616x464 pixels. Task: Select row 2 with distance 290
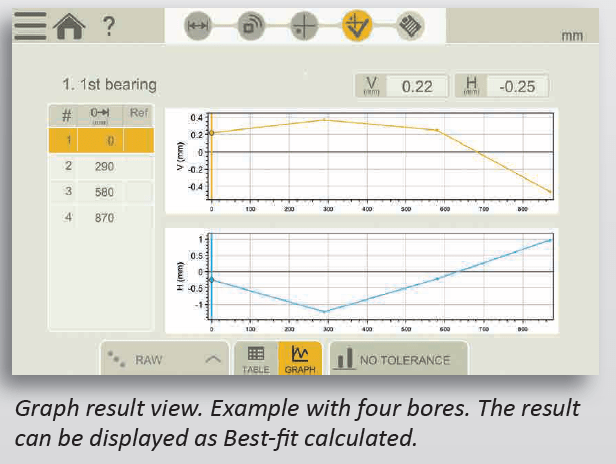[x=101, y=166]
